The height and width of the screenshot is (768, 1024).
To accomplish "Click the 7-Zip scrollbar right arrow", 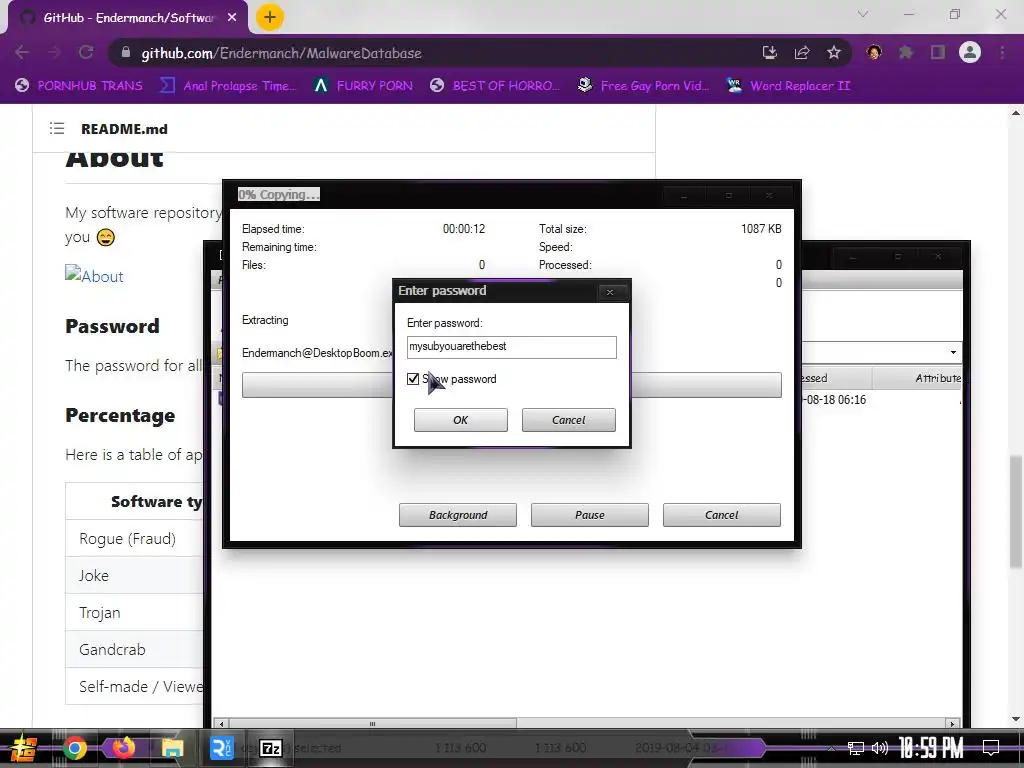I will 952,724.
